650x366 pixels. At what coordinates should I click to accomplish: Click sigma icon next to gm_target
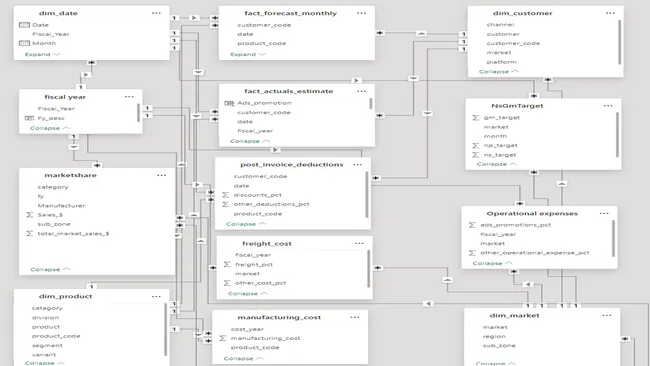475,118
